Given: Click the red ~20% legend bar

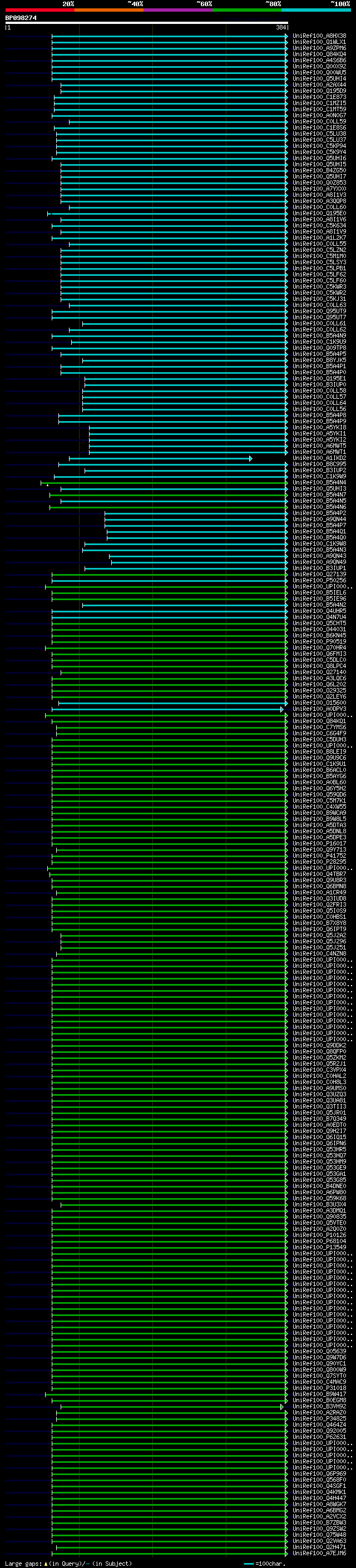Looking at the screenshot, I should [x=39, y=10].
